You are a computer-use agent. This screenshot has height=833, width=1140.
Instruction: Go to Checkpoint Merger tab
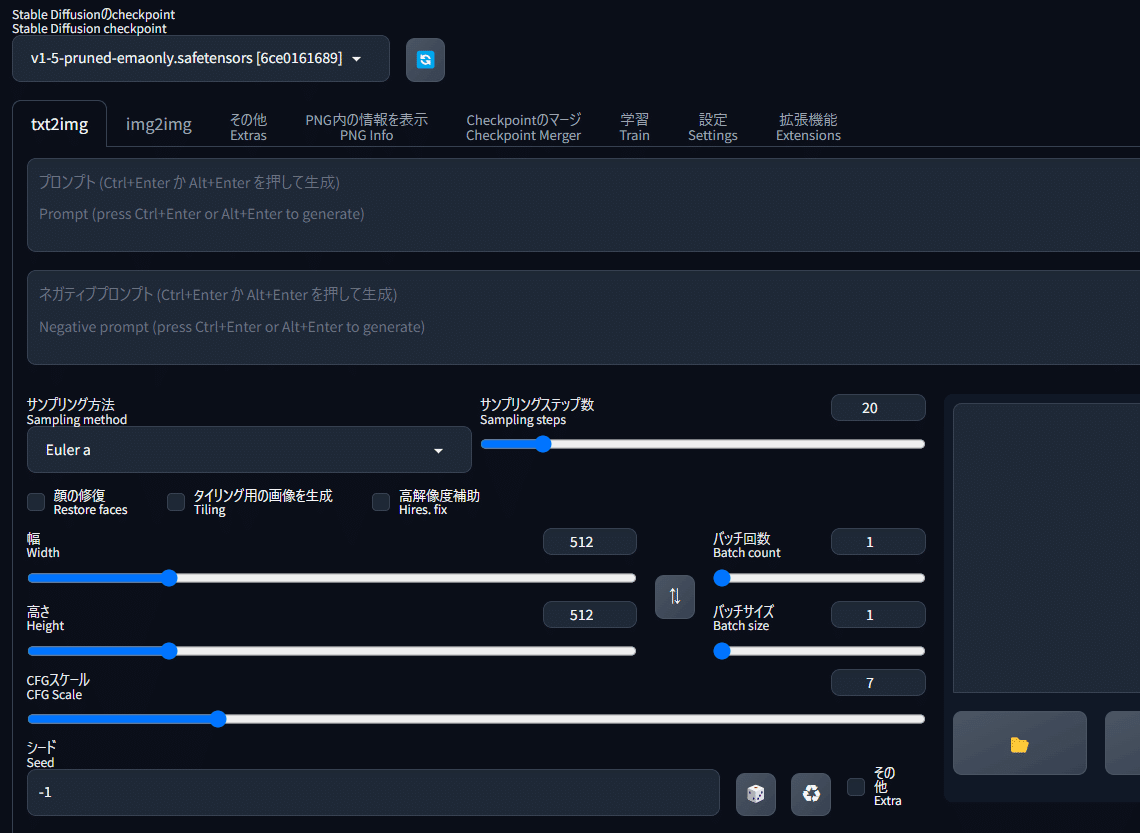click(x=523, y=127)
